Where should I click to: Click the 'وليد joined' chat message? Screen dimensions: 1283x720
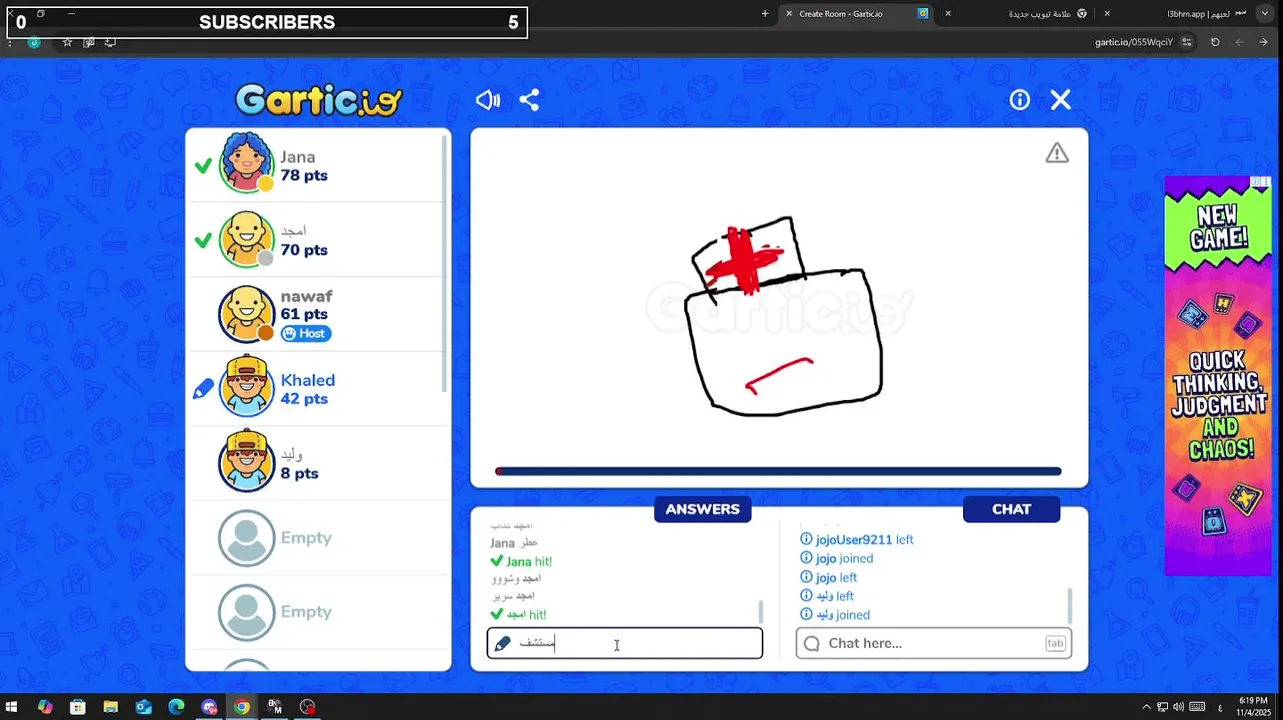[835, 615]
